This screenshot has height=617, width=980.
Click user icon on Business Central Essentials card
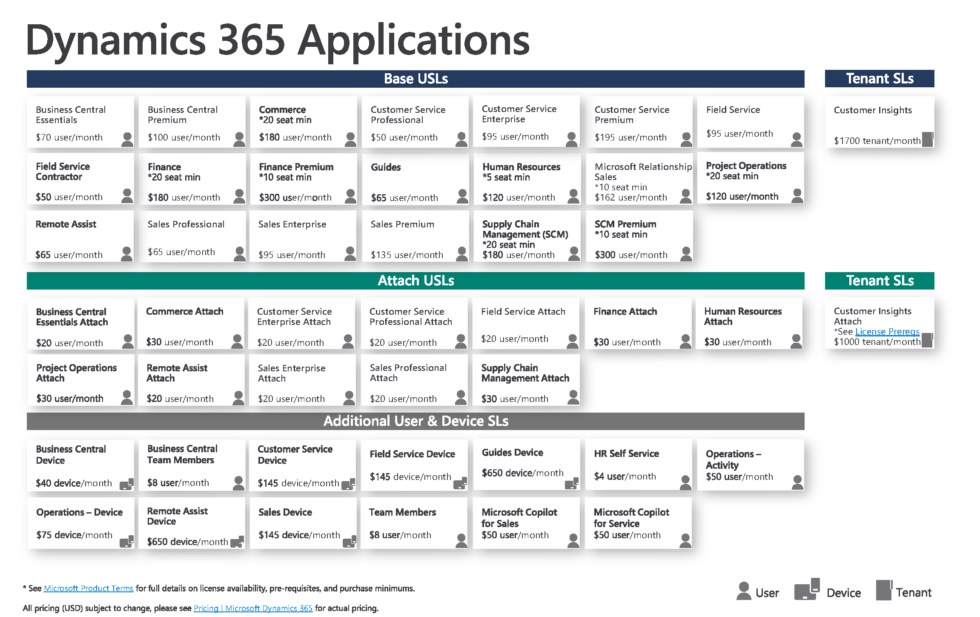point(127,139)
